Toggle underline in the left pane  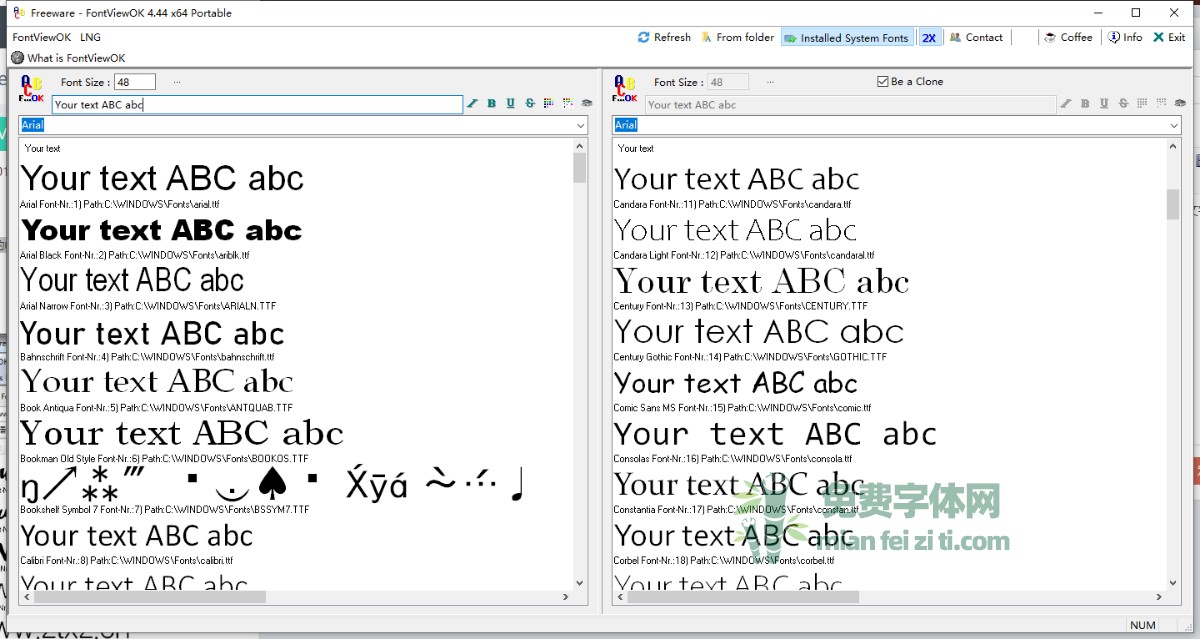coord(510,104)
